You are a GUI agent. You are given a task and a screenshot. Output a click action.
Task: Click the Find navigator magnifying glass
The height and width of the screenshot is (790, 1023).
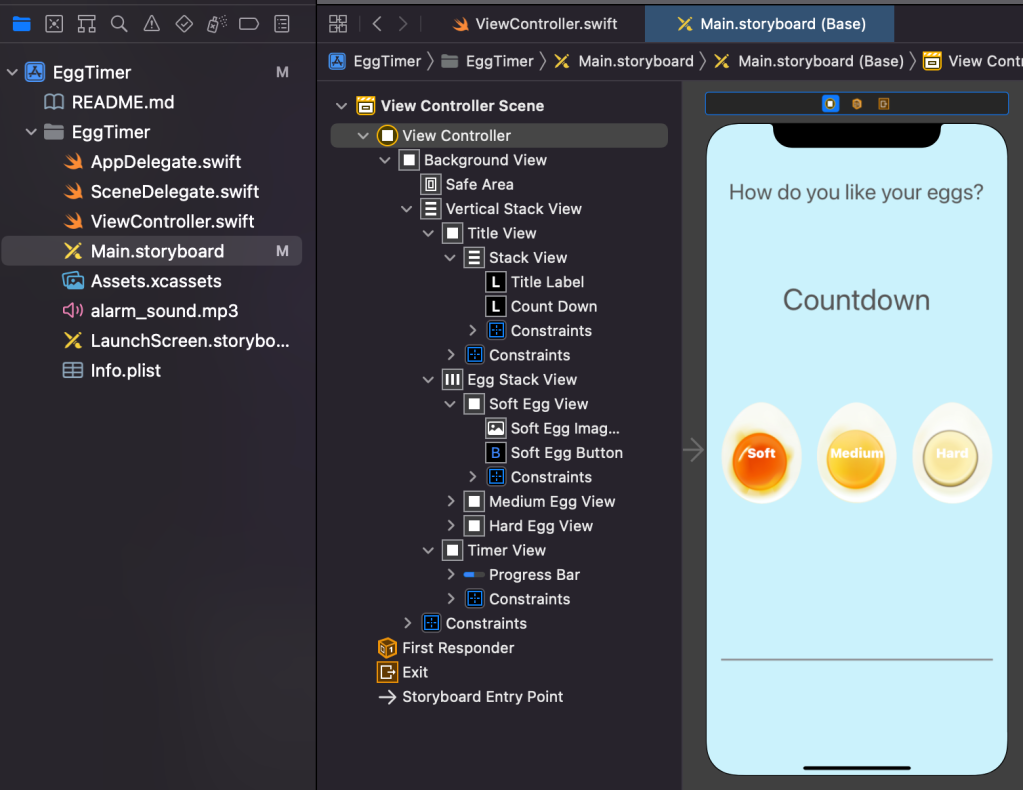pyautogui.click(x=119, y=23)
